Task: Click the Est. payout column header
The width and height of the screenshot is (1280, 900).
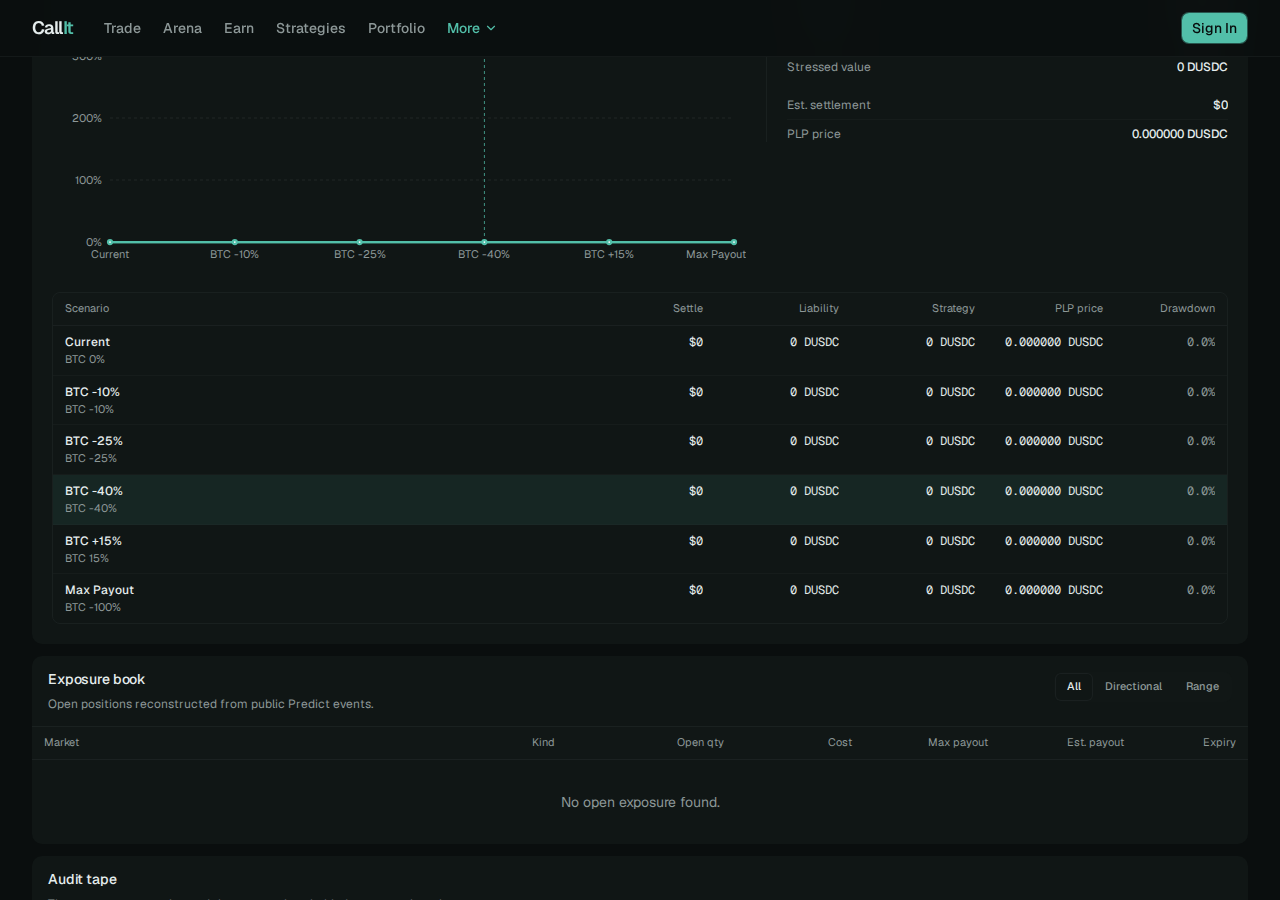Action: 1095,742
